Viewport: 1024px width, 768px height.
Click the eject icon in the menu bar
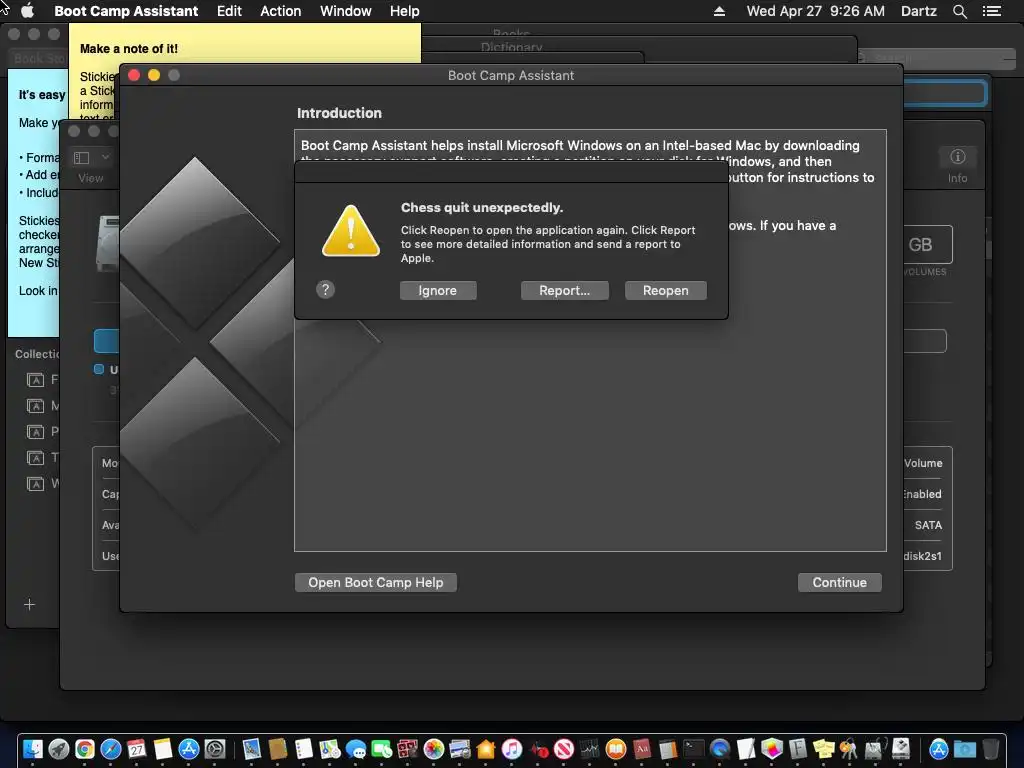(719, 11)
